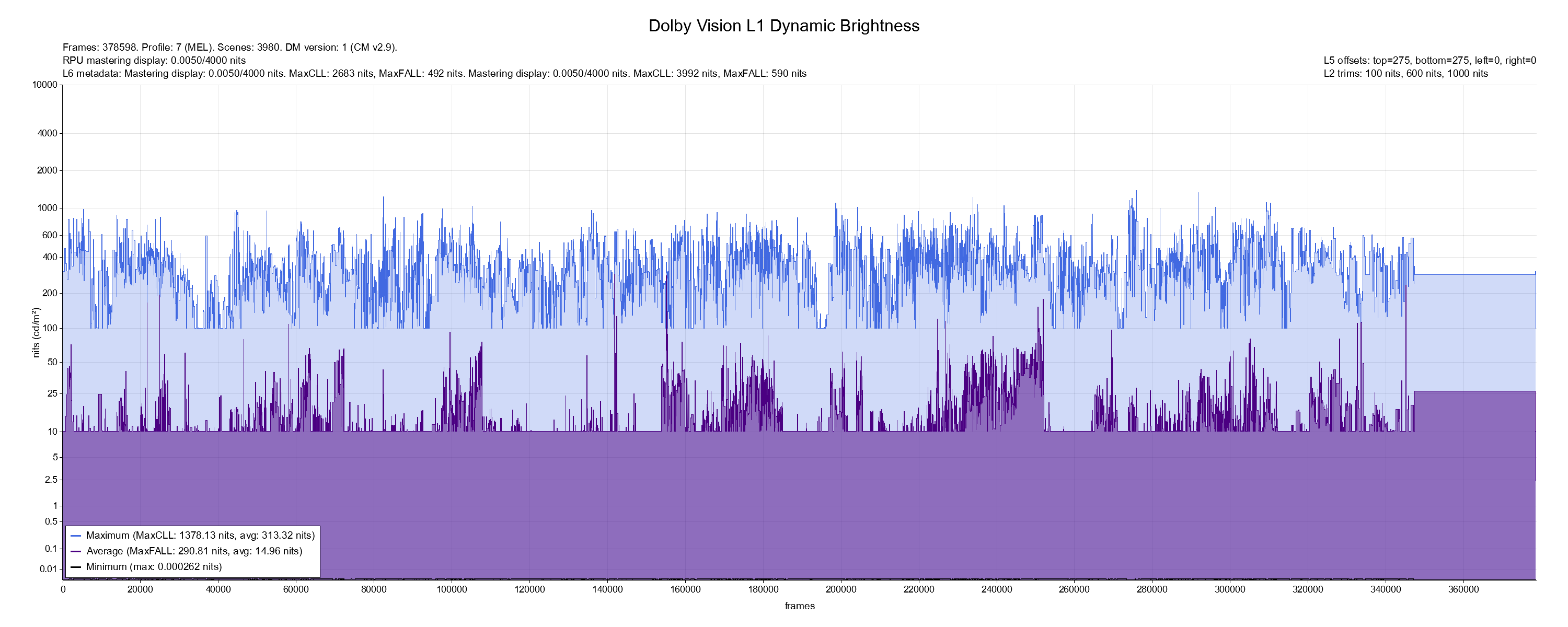This screenshot has height=627, width=1568.
Task: Click the 100000 frame tick label
Action: [x=452, y=590]
